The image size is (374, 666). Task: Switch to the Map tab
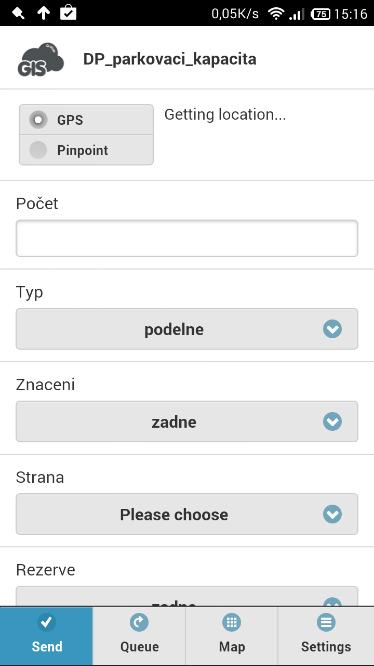(x=231, y=636)
